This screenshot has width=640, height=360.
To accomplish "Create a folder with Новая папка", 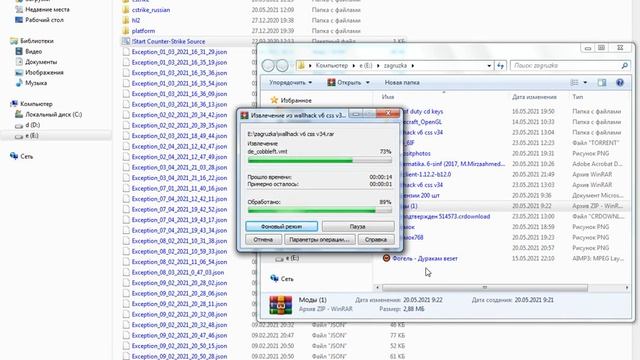I will click(x=402, y=82).
